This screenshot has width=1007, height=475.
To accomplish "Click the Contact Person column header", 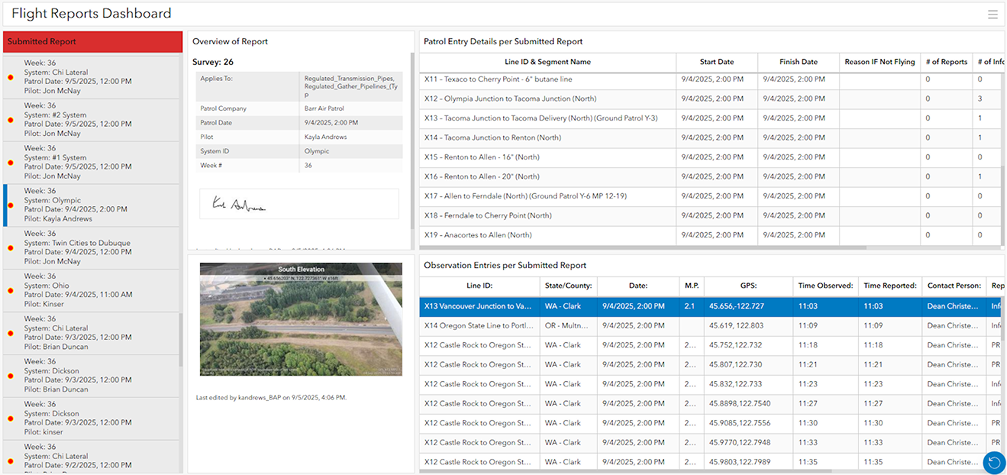I will tap(954, 286).
